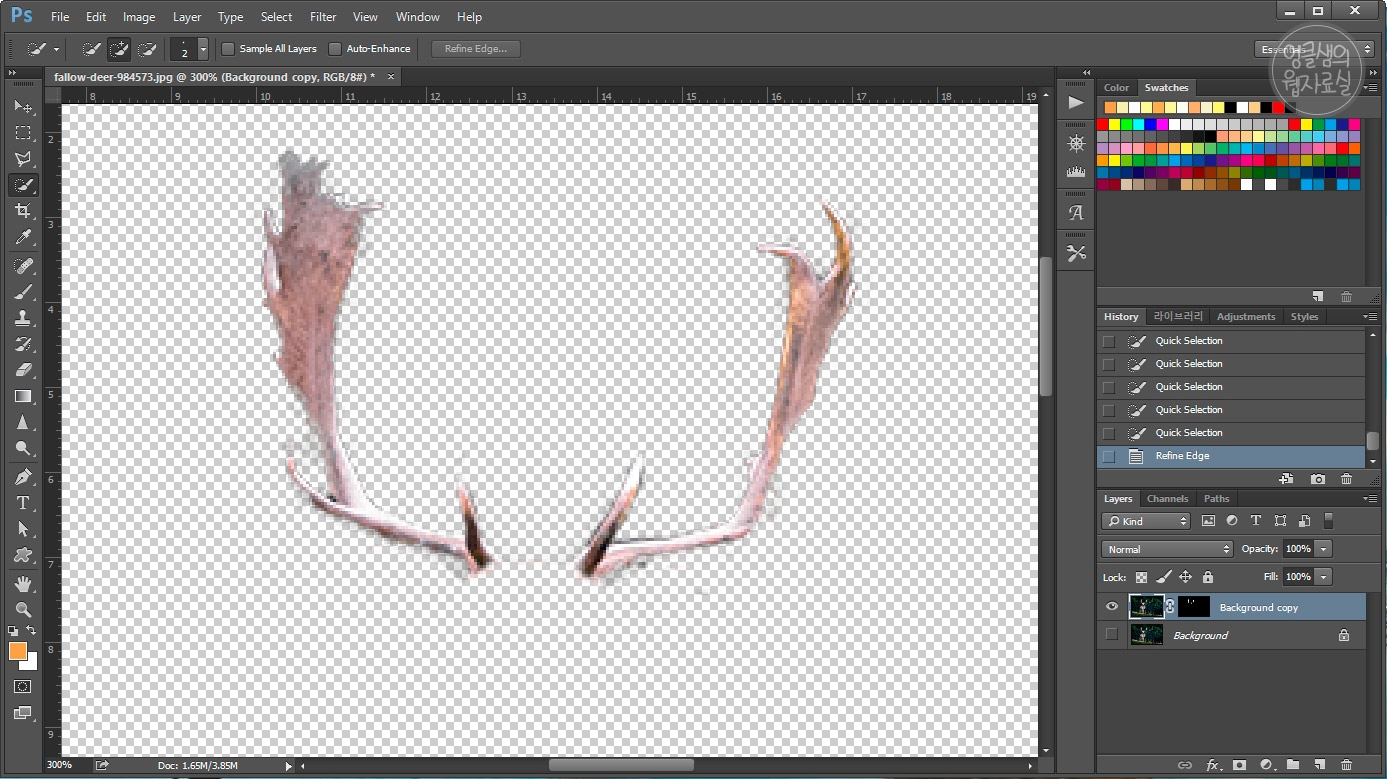The height and width of the screenshot is (779, 1387).
Task: Create new document from current state
Action: [x=1286, y=480]
